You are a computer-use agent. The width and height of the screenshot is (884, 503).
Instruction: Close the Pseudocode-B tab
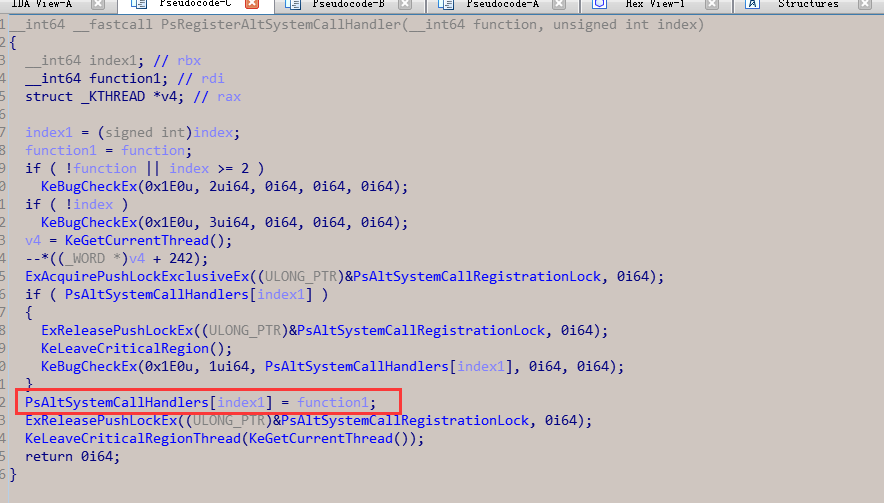click(404, 5)
